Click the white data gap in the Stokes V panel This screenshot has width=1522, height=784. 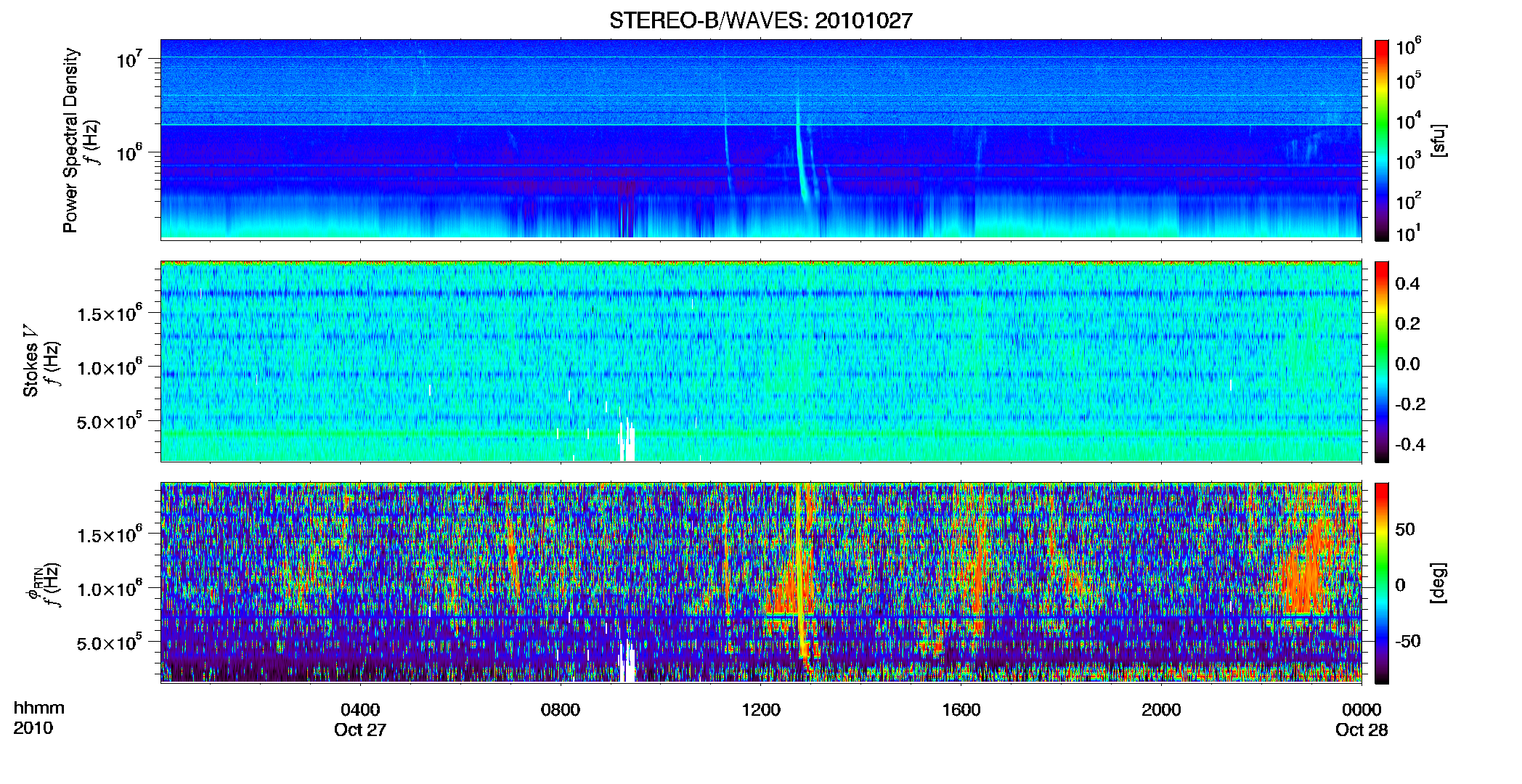(627, 441)
